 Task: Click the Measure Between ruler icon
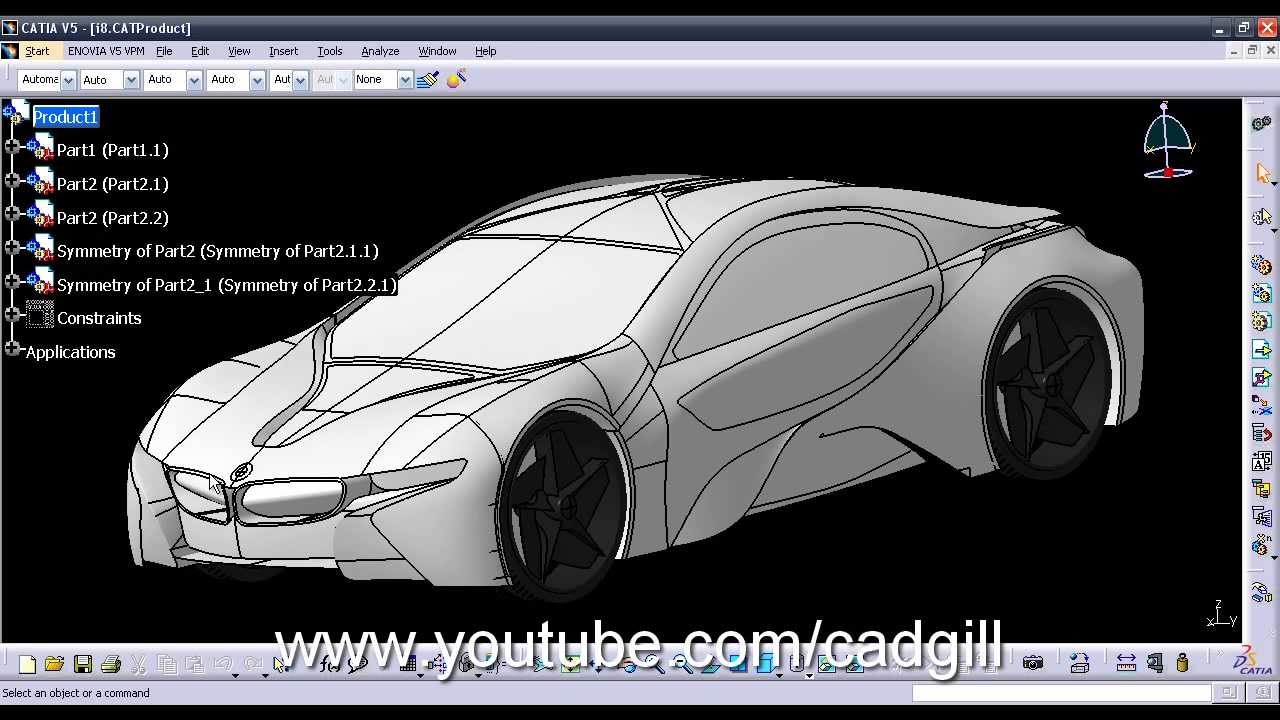tap(1126, 663)
